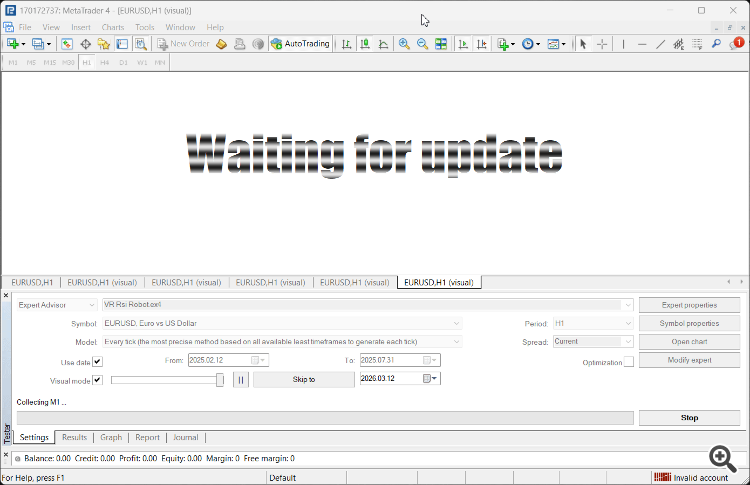
Task: Select the Candlesticks chart icon
Action: (365, 44)
